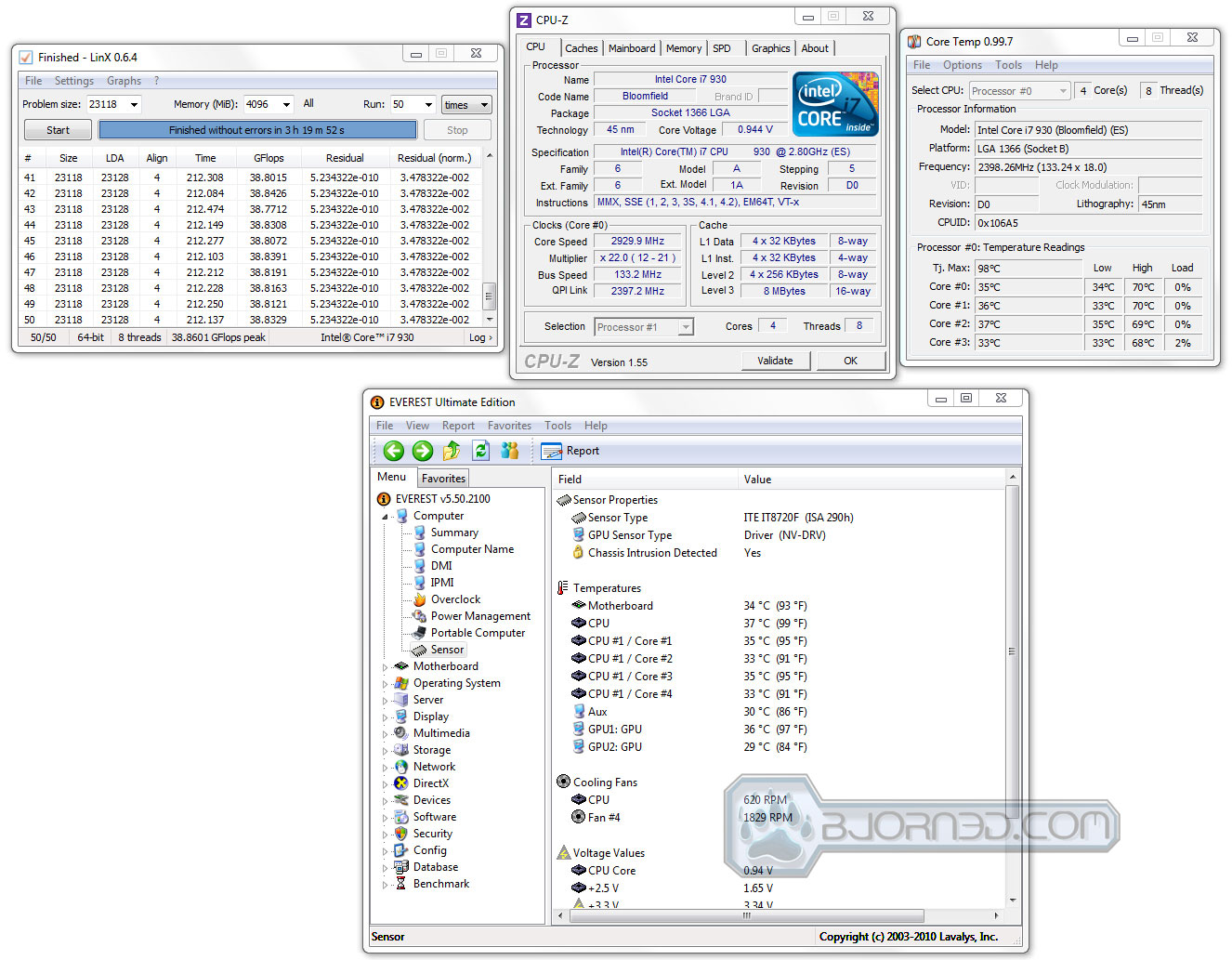This screenshot has width=1232, height=960.
Task: Open Problem size dropdown in LinX
Action: point(134,105)
